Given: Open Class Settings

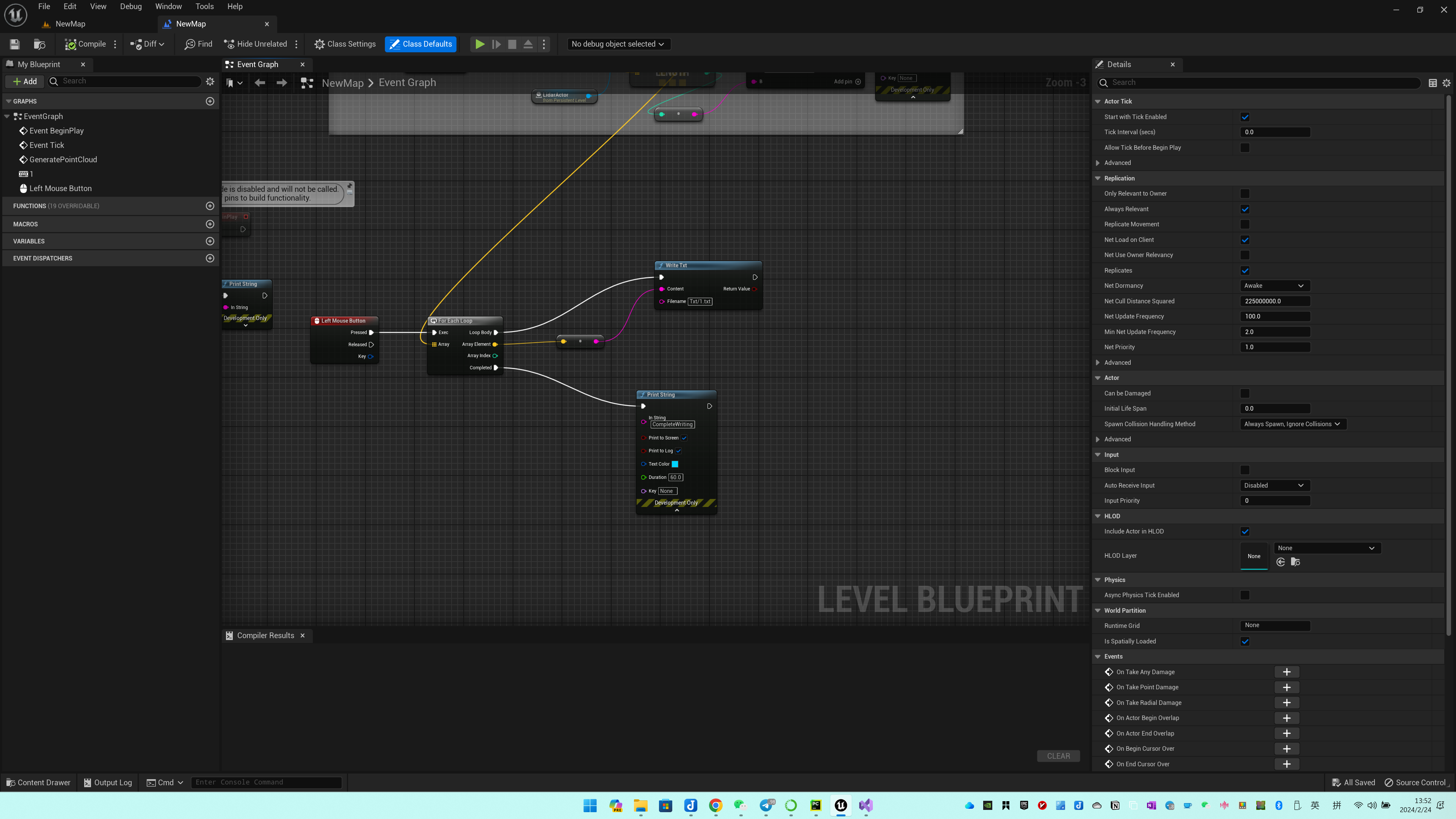Looking at the screenshot, I should pyautogui.click(x=345, y=44).
